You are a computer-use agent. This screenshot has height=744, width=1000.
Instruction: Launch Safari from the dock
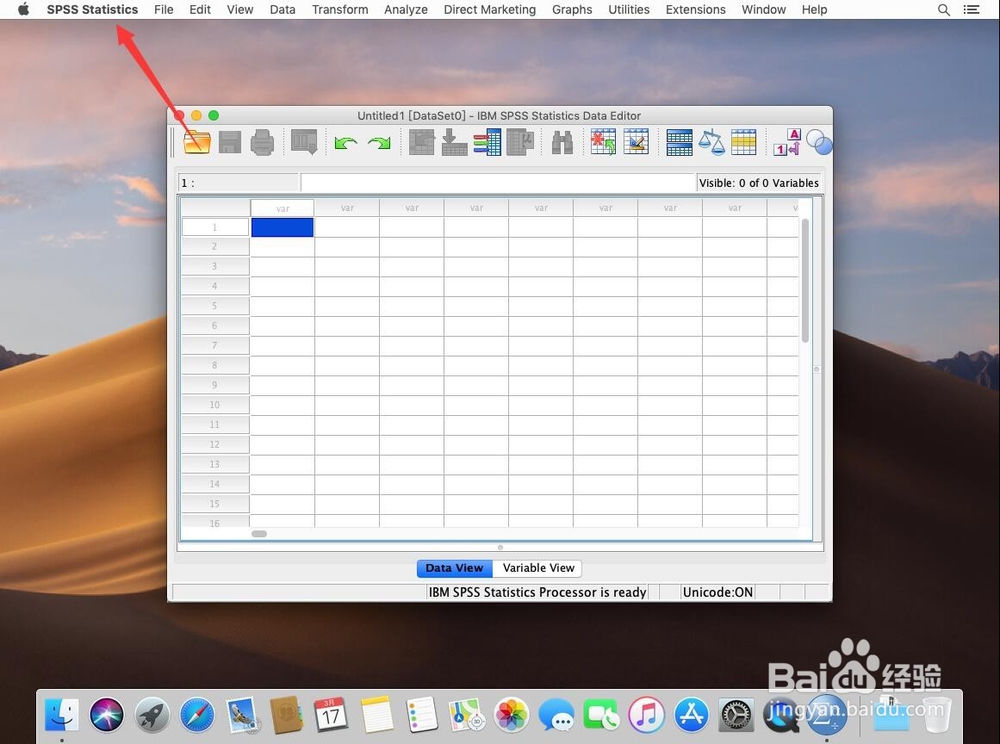click(197, 714)
